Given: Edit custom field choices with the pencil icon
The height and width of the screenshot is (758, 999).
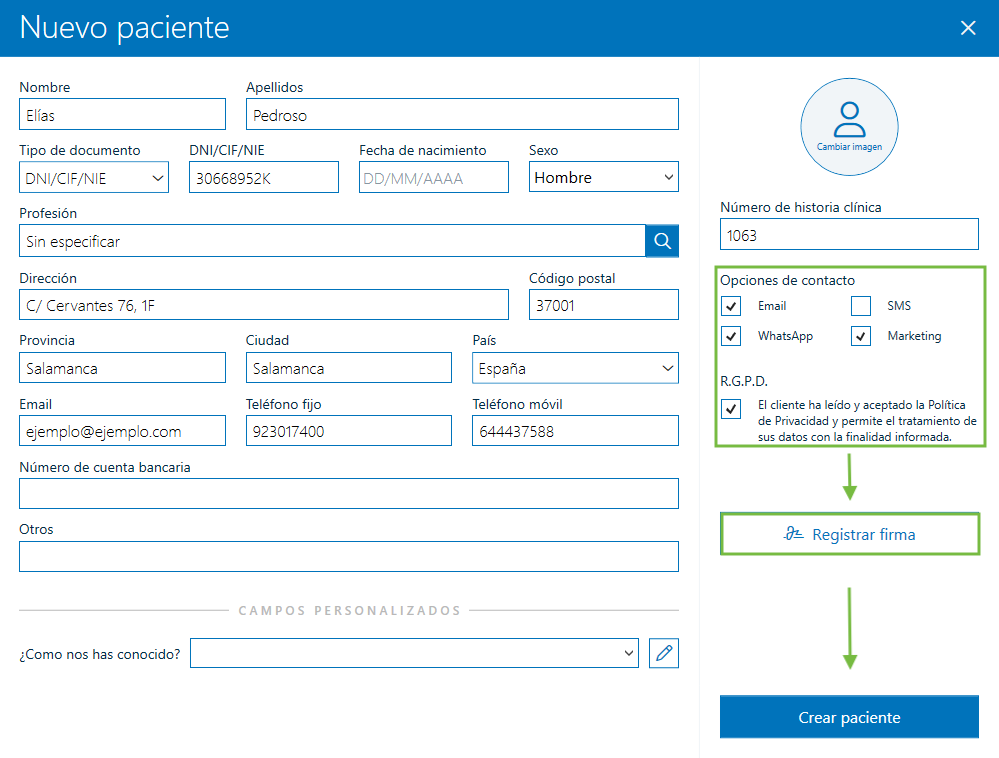Looking at the screenshot, I should coord(663,652).
